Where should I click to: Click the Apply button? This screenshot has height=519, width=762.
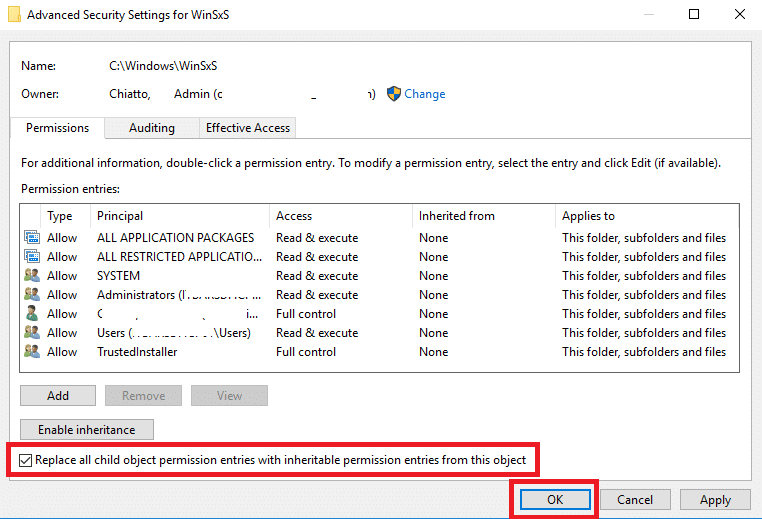tap(715, 500)
